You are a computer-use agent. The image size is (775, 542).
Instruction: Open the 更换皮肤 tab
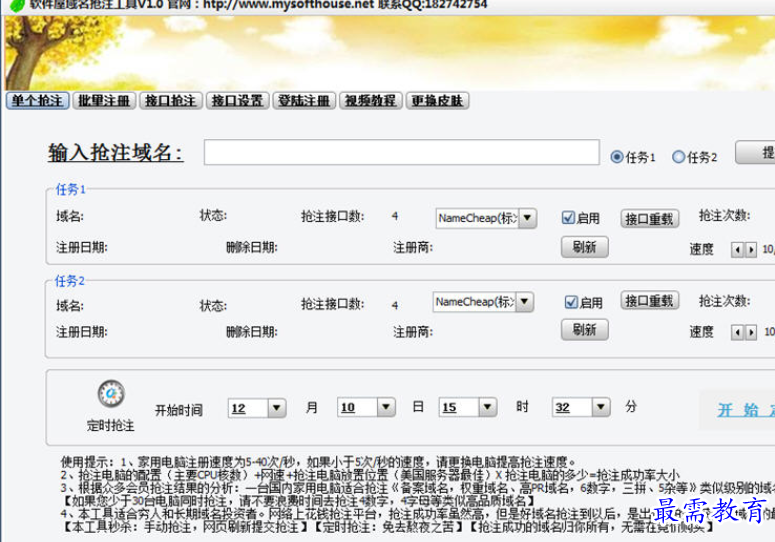coord(437,101)
